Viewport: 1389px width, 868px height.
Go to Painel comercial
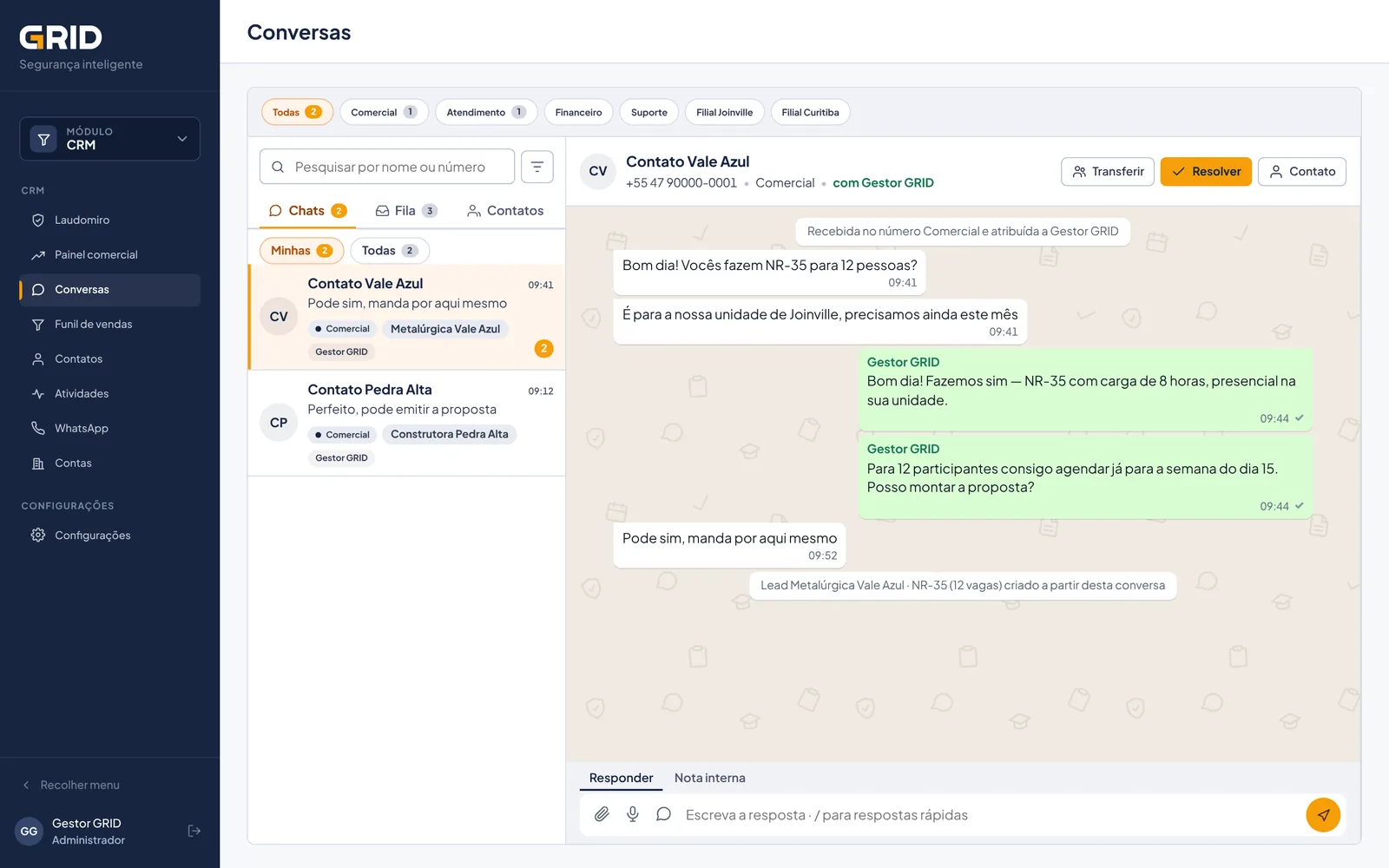tap(109, 255)
